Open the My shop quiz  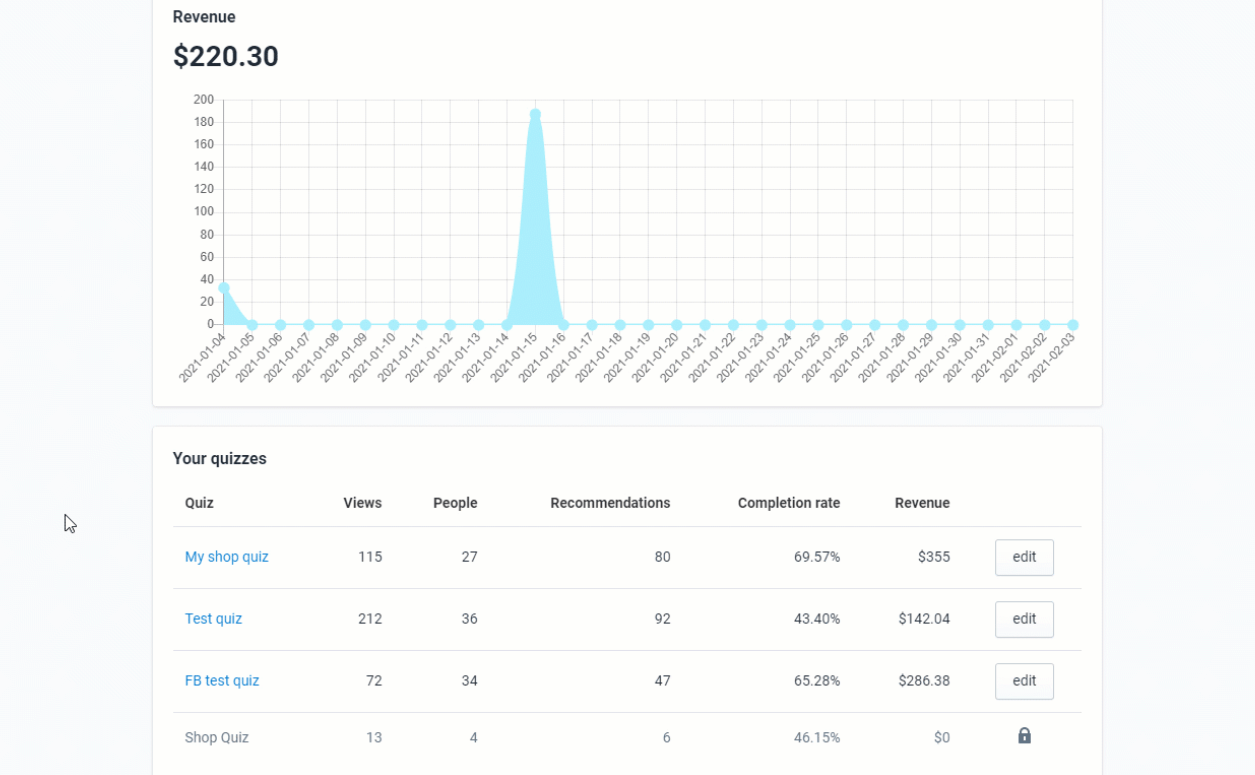tap(227, 557)
